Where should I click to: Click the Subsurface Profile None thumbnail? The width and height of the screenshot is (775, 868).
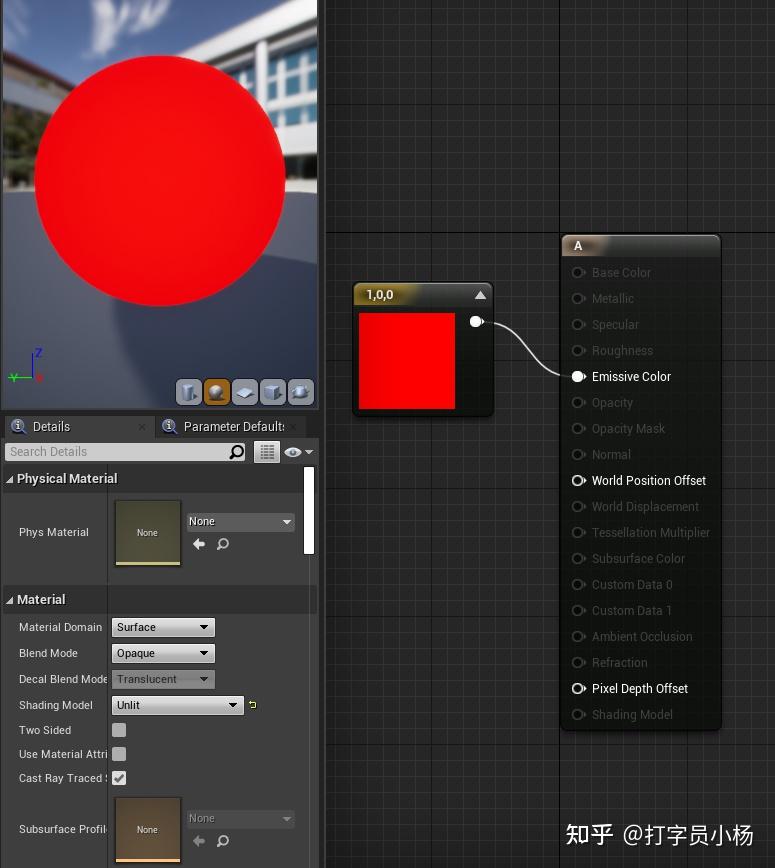click(148, 830)
